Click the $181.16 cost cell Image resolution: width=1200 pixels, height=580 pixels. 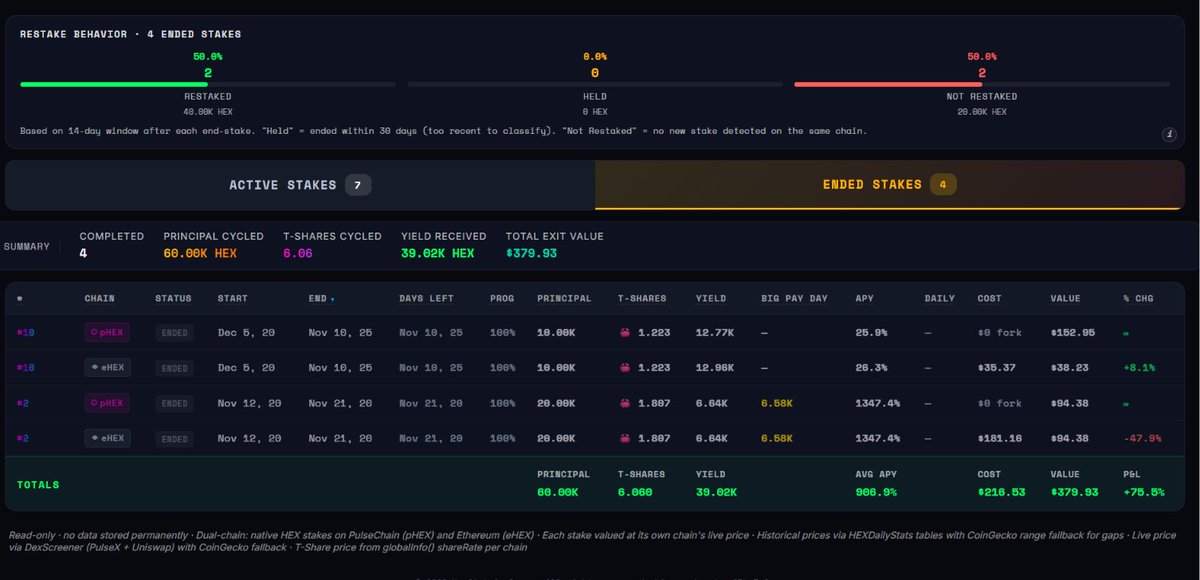(x=1000, y=438)
